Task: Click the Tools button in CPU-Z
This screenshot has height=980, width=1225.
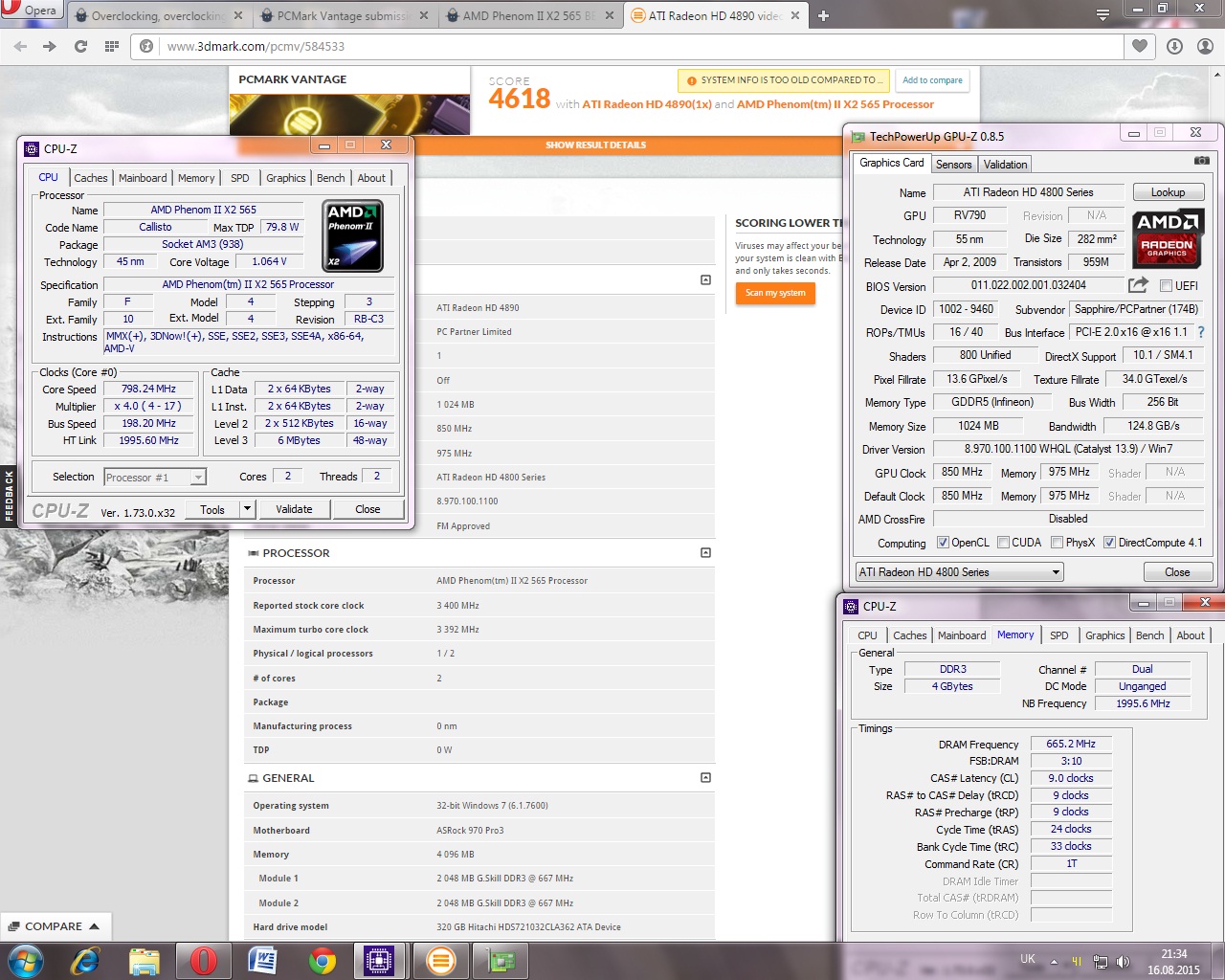Action: point(212,509)
